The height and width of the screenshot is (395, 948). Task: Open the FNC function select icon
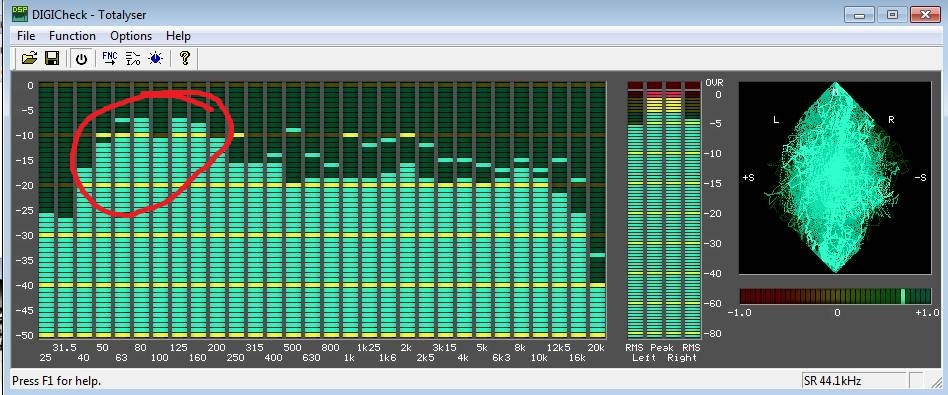tap(109, 58)
